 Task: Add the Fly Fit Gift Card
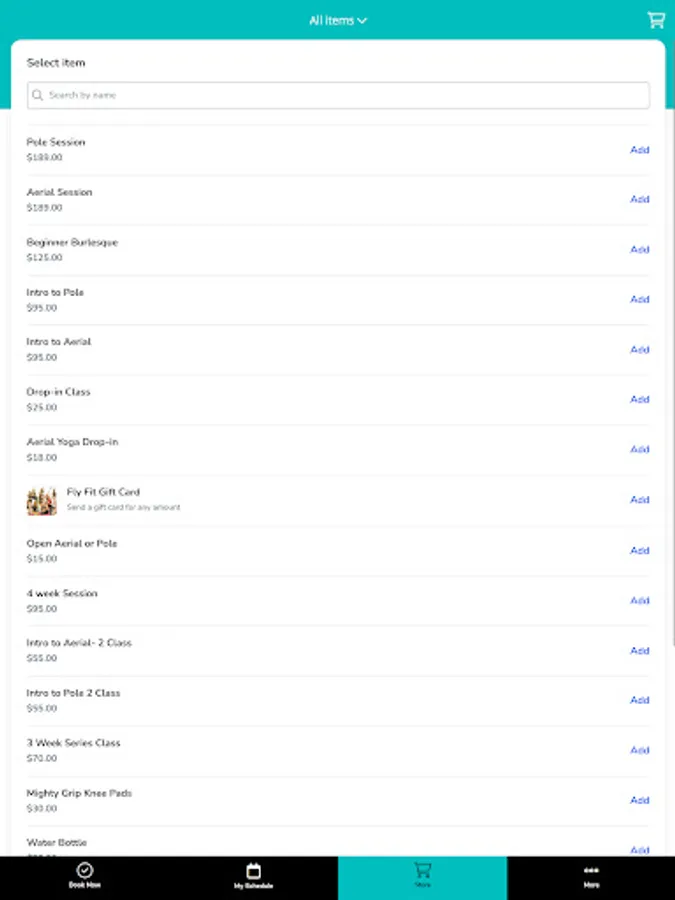(639, 499)
